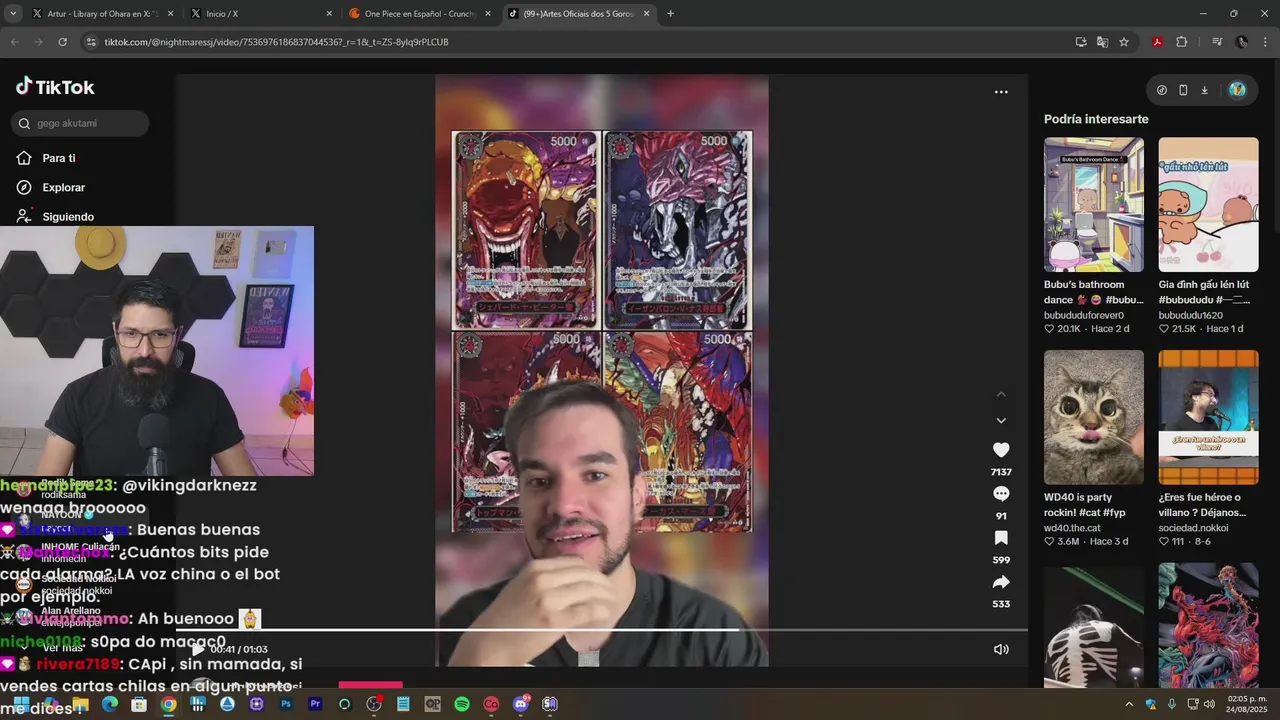Like the video with the heart icon
Screen dimensions: 1280x720
coord(1001,450)
